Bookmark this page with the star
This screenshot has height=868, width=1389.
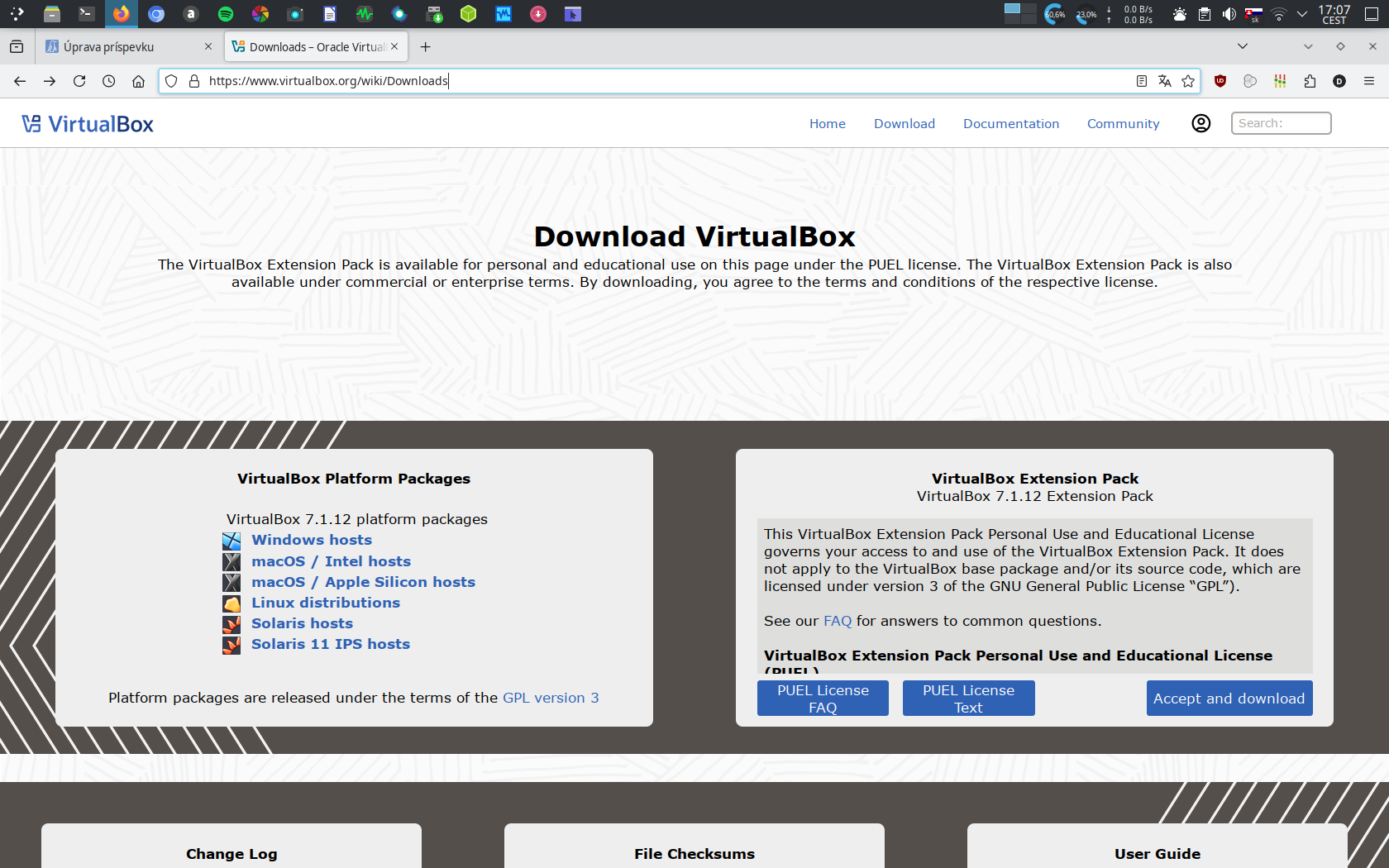(1188, 81)
